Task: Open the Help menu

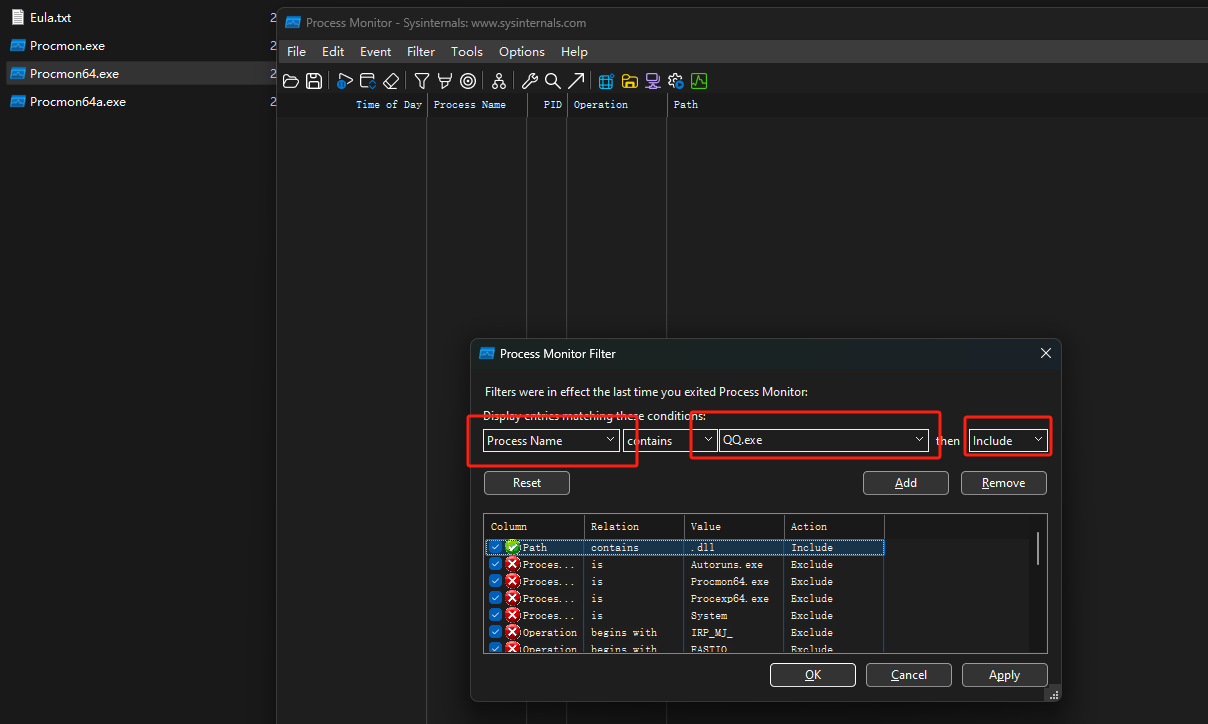Action: 574,51
